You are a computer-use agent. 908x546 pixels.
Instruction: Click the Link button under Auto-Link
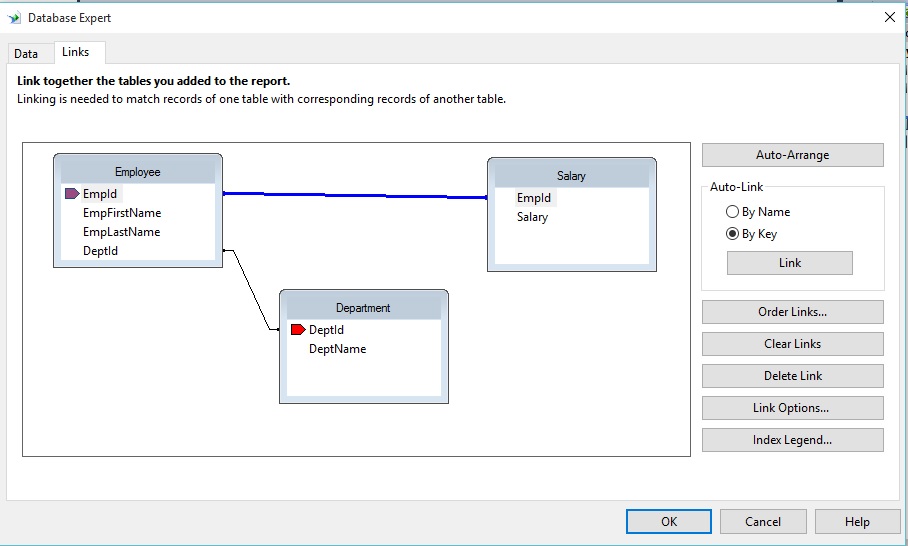coord(789,263)
